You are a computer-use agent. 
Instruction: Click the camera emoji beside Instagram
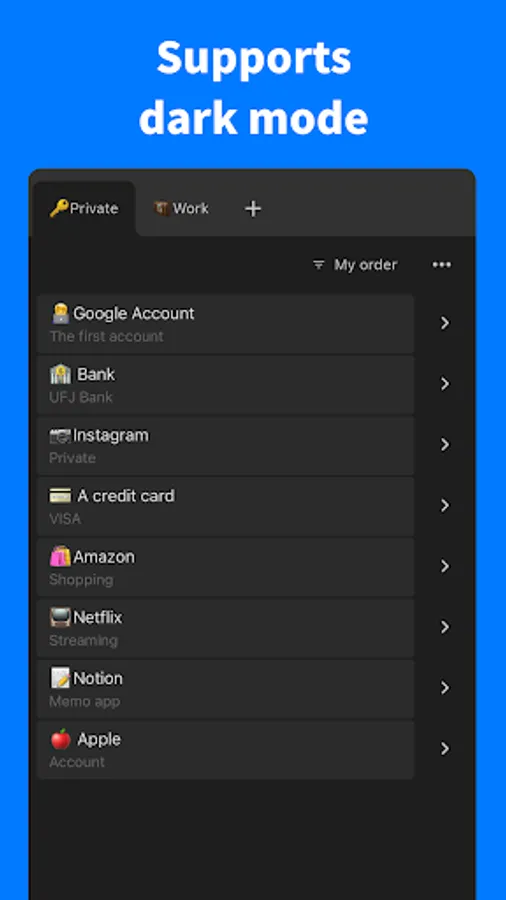[60, 436]
